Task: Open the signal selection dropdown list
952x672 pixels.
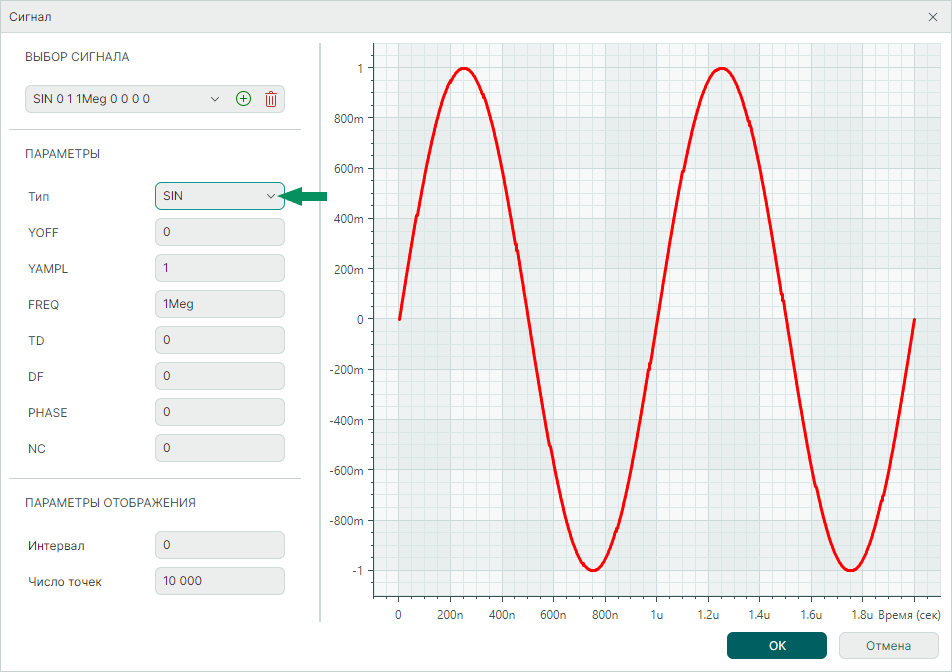Action: (x=214, y=99)
